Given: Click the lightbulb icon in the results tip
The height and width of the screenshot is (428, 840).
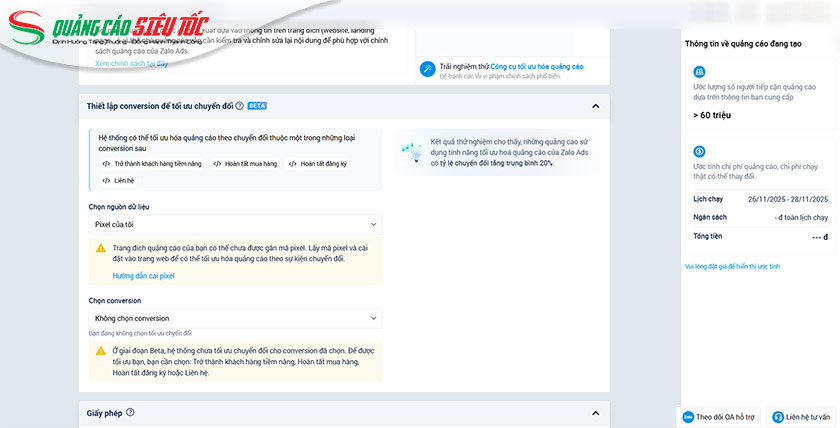Looking at the screenshot, I should click(x=411, y=150).
